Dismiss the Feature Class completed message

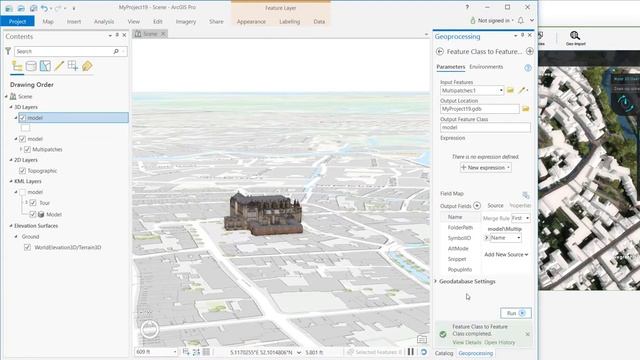[527, 334]
